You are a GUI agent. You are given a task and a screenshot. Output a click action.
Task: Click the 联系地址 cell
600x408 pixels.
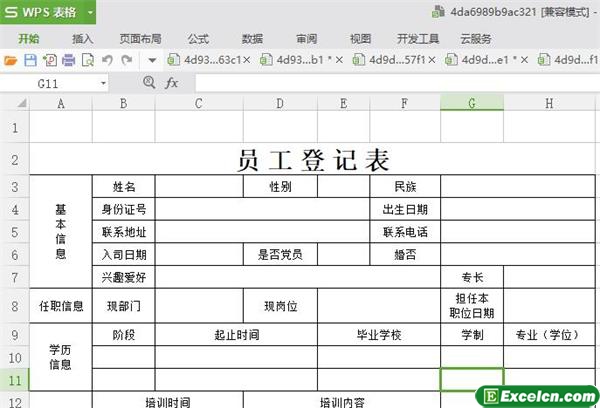[124, 232]
